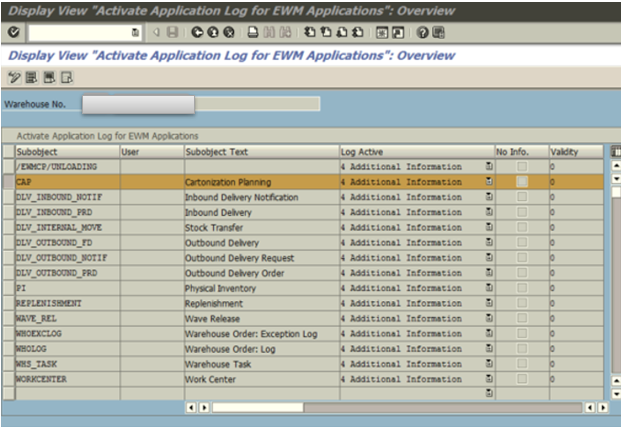Open Log Active dropdown for REPLENISHMENT row
This screenshot has height=429, width=621.
pos(489,303)
